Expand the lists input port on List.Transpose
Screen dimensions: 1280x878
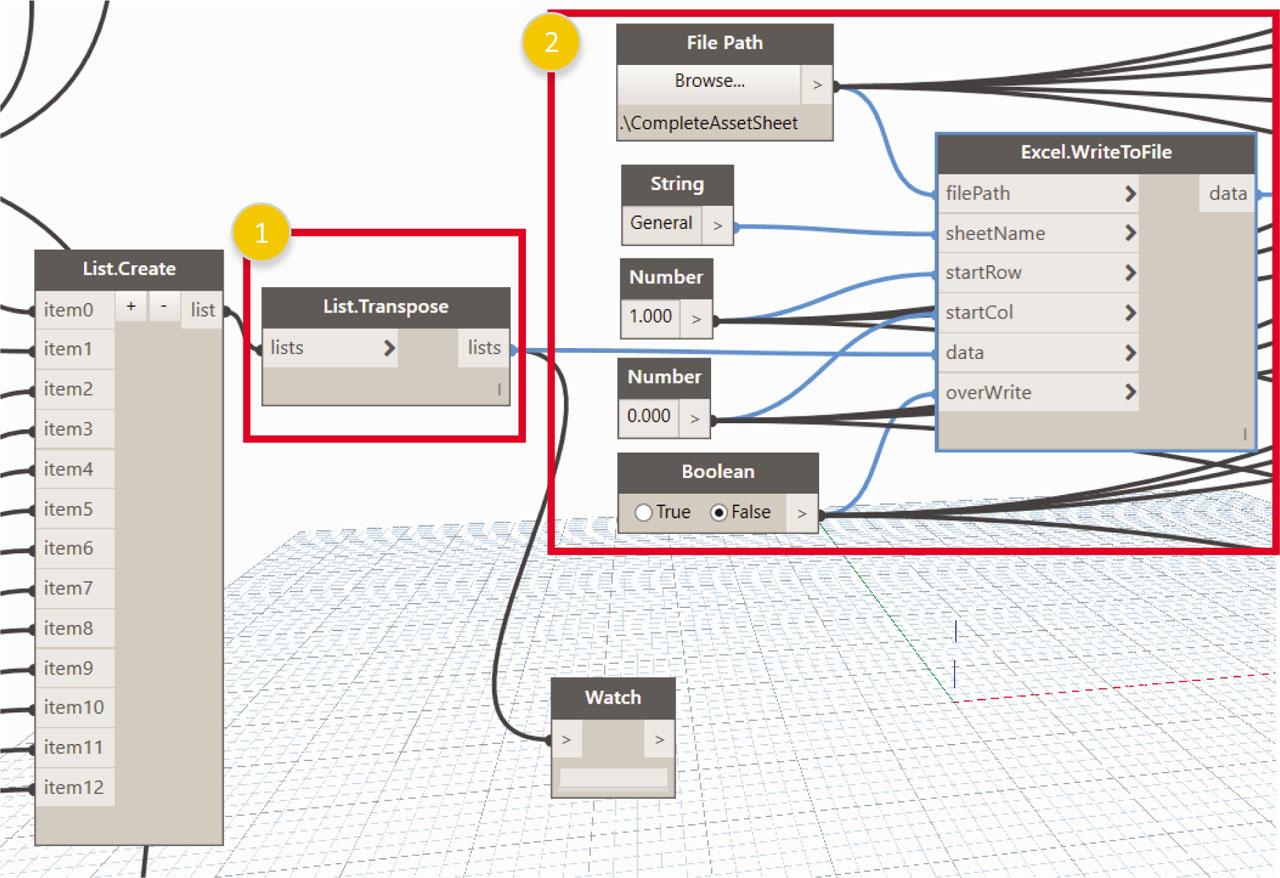[x=389, y=349]
